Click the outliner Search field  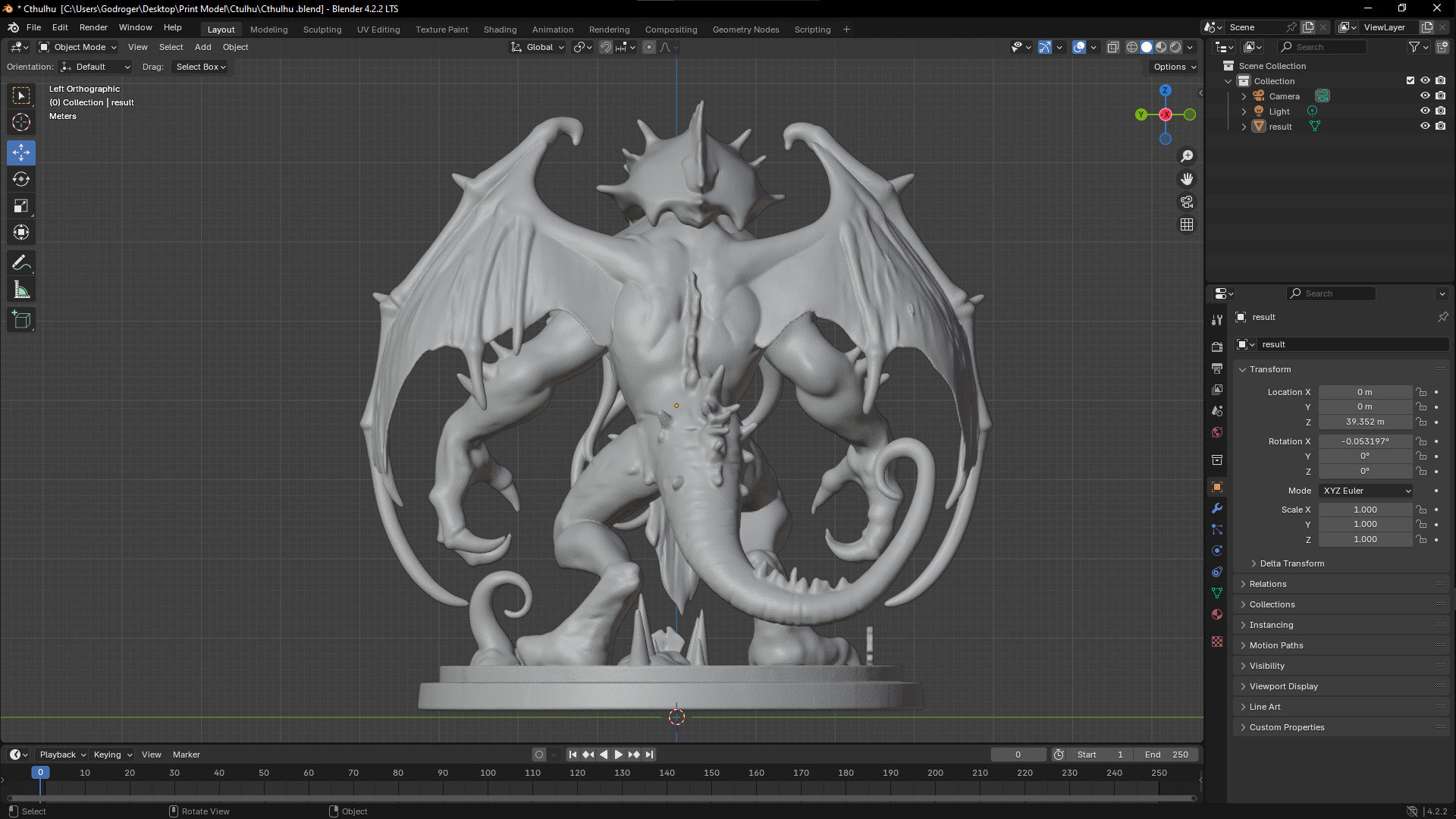1323,47
